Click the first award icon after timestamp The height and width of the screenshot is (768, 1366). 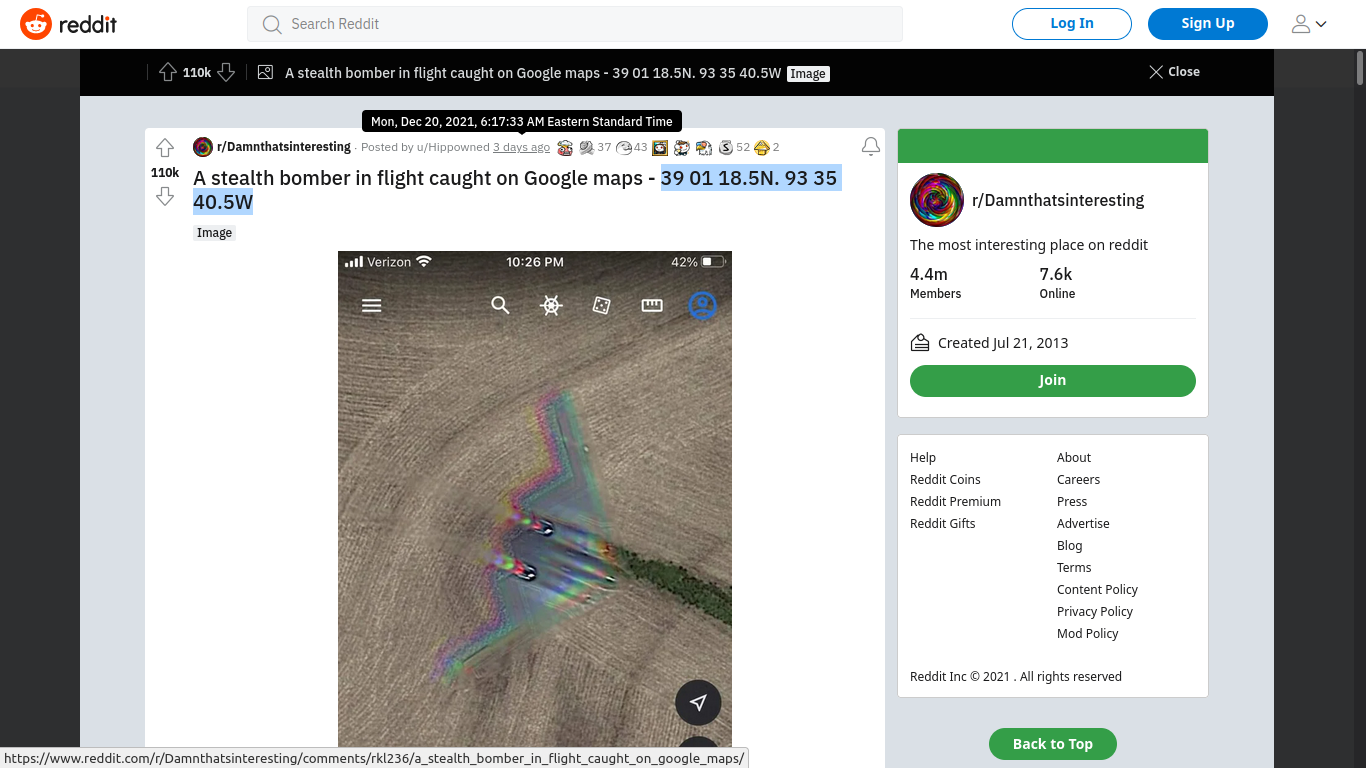(565, 147)
